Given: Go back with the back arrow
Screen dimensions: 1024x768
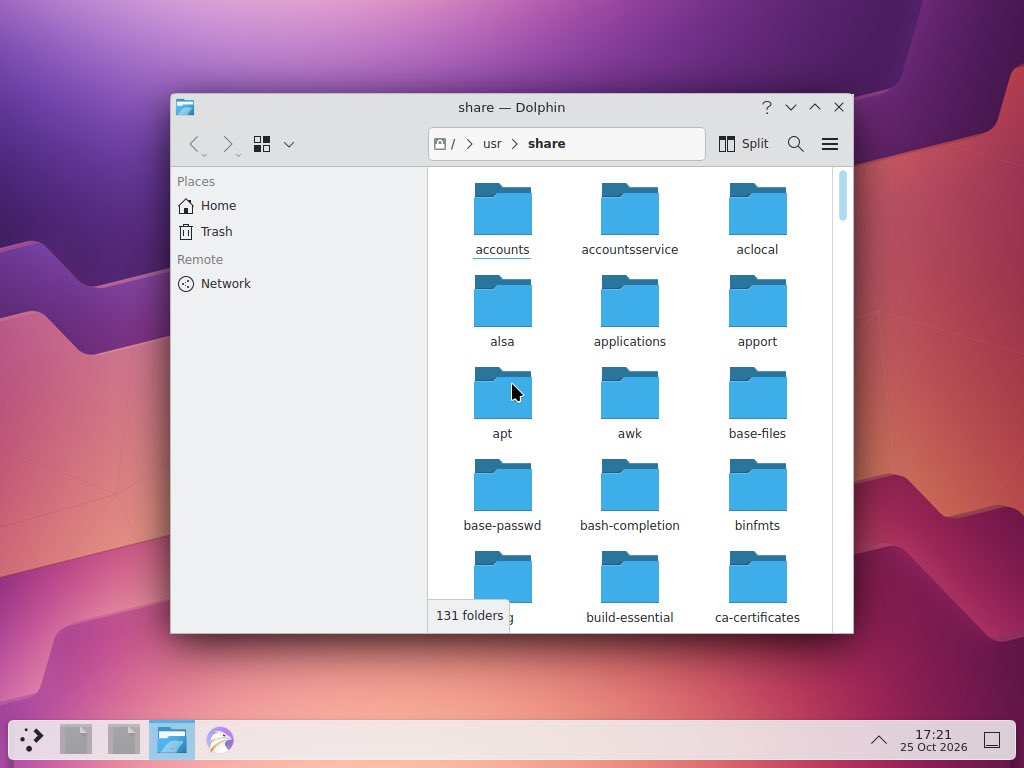Looking at the screenshot, I should click(193, 144).
